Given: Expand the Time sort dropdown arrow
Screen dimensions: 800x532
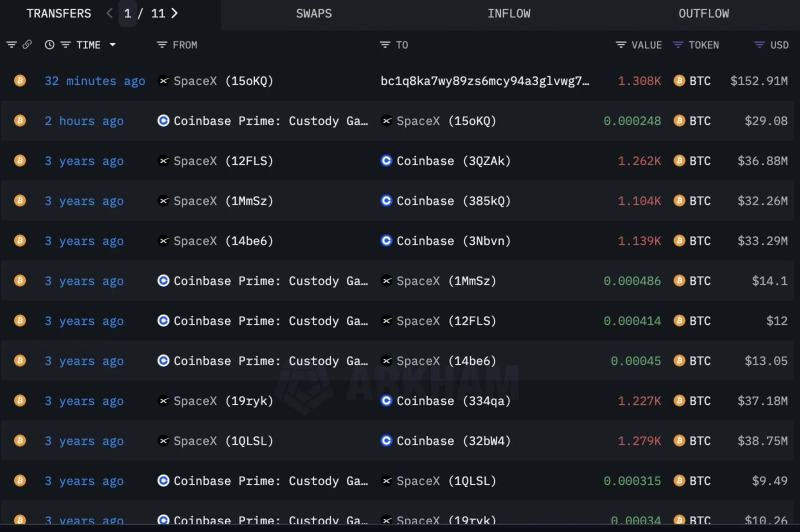Looking at the screenshot, I should tap(112, 45).
